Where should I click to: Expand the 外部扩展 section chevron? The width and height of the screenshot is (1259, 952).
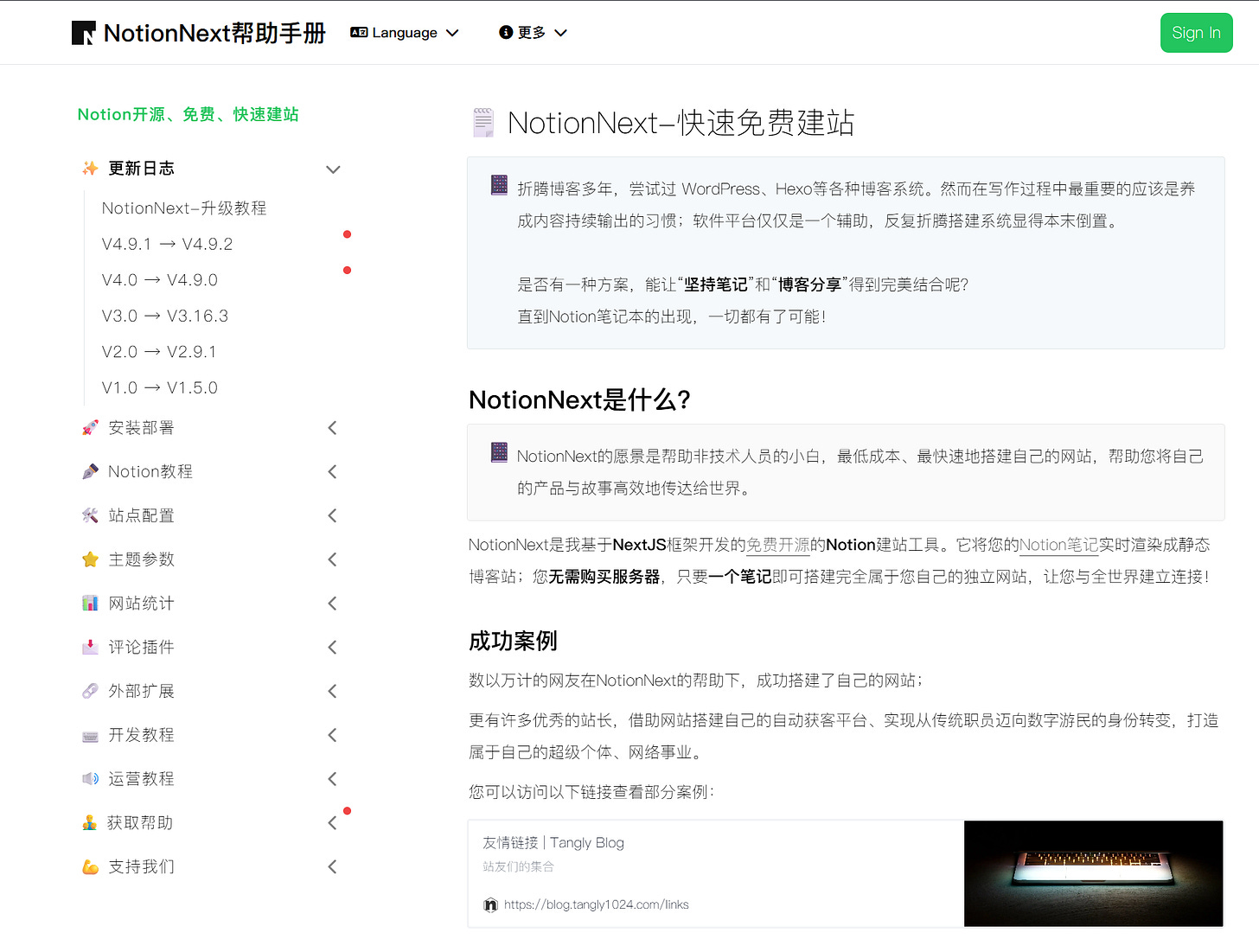pos(333,691)
